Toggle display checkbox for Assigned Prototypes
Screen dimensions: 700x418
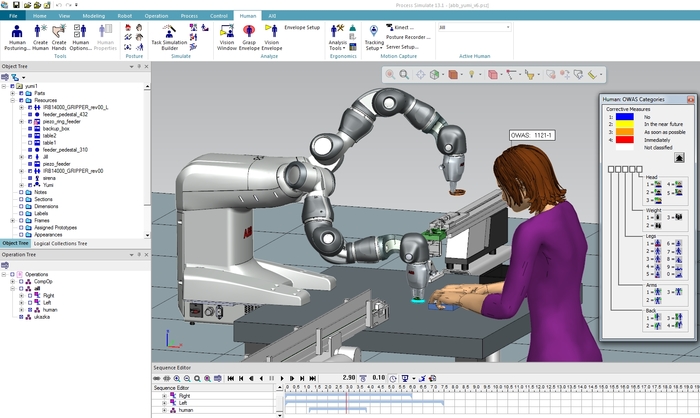coord(21,227)
